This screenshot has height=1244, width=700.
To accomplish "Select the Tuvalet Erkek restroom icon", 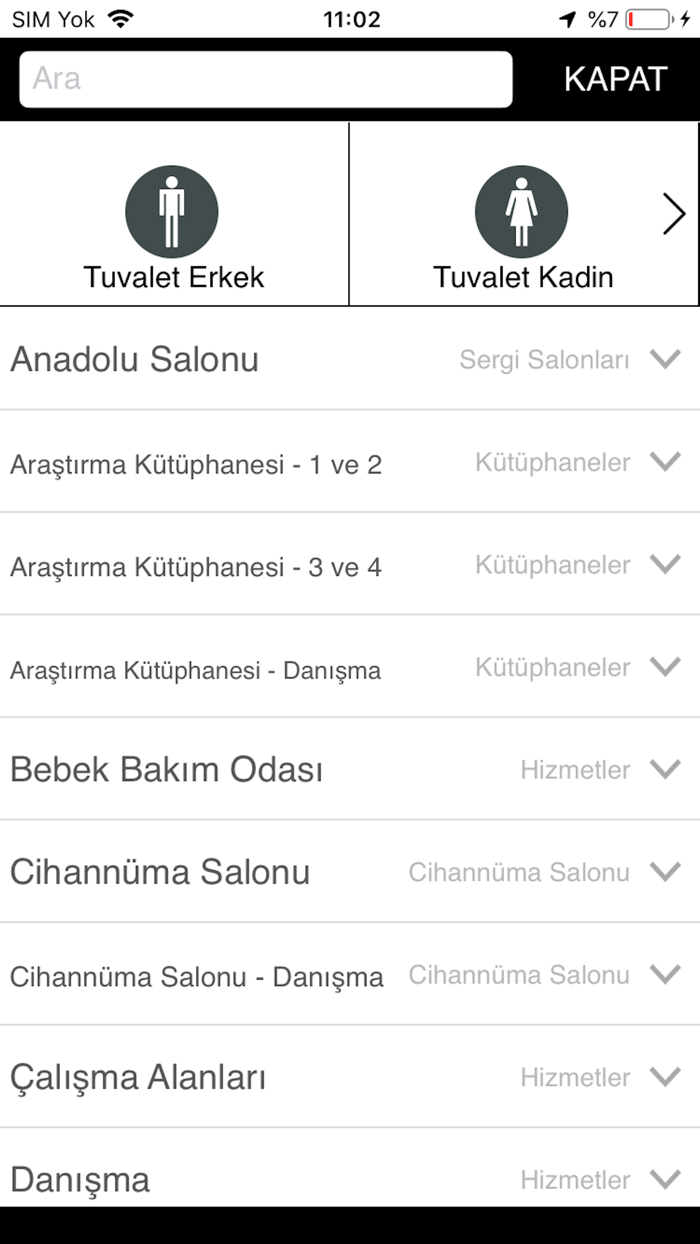I will click(x=171, y=211).
